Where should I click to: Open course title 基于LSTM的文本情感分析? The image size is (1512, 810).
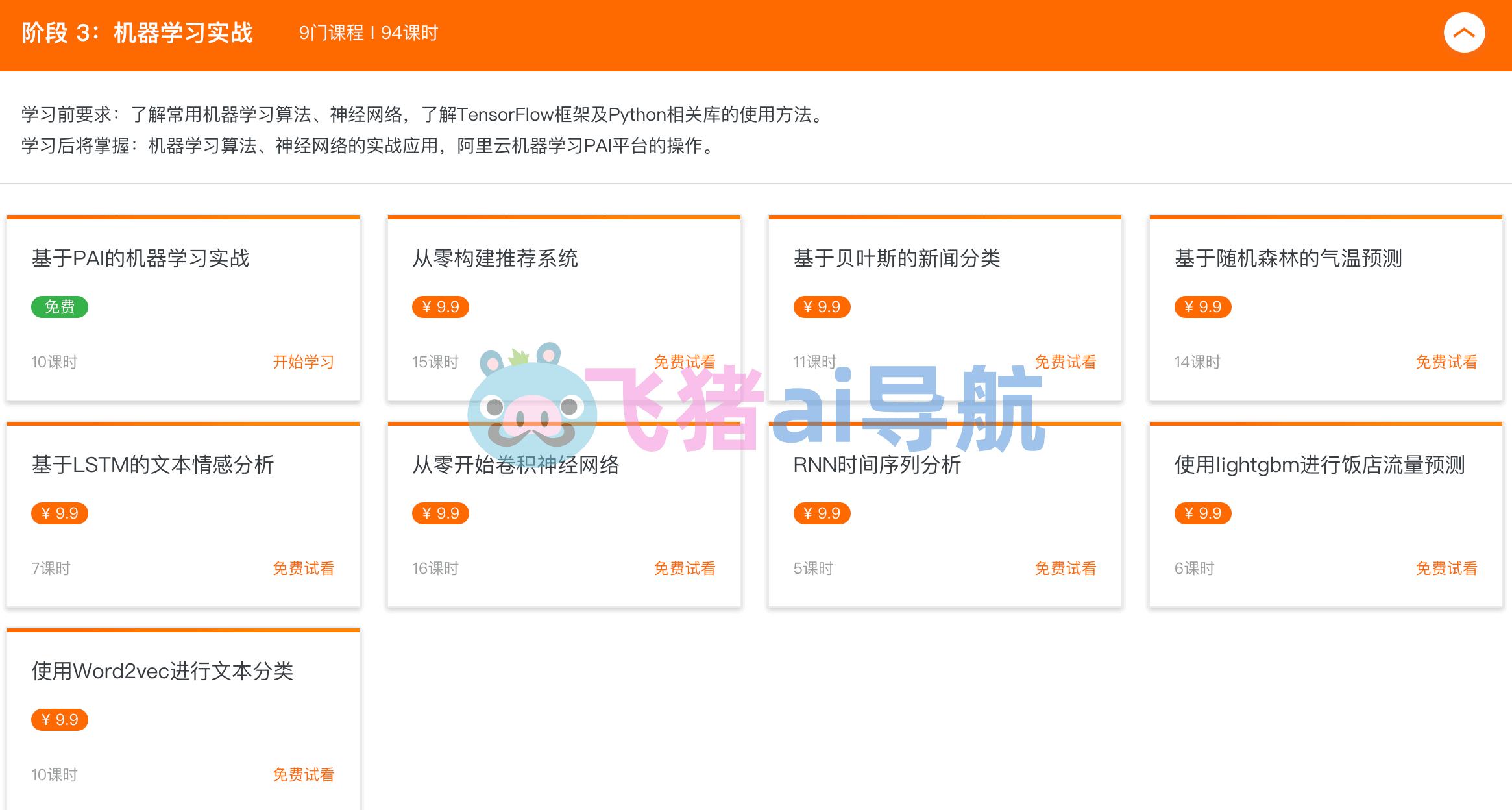tap(152, 465)
